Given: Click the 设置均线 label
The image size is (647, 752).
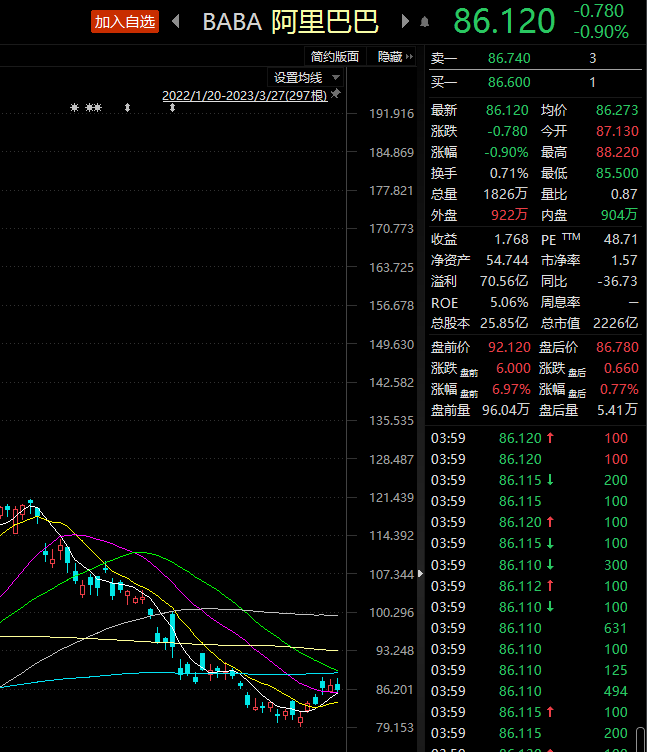Looking at the screenshot, I should [x=298, y=78].
